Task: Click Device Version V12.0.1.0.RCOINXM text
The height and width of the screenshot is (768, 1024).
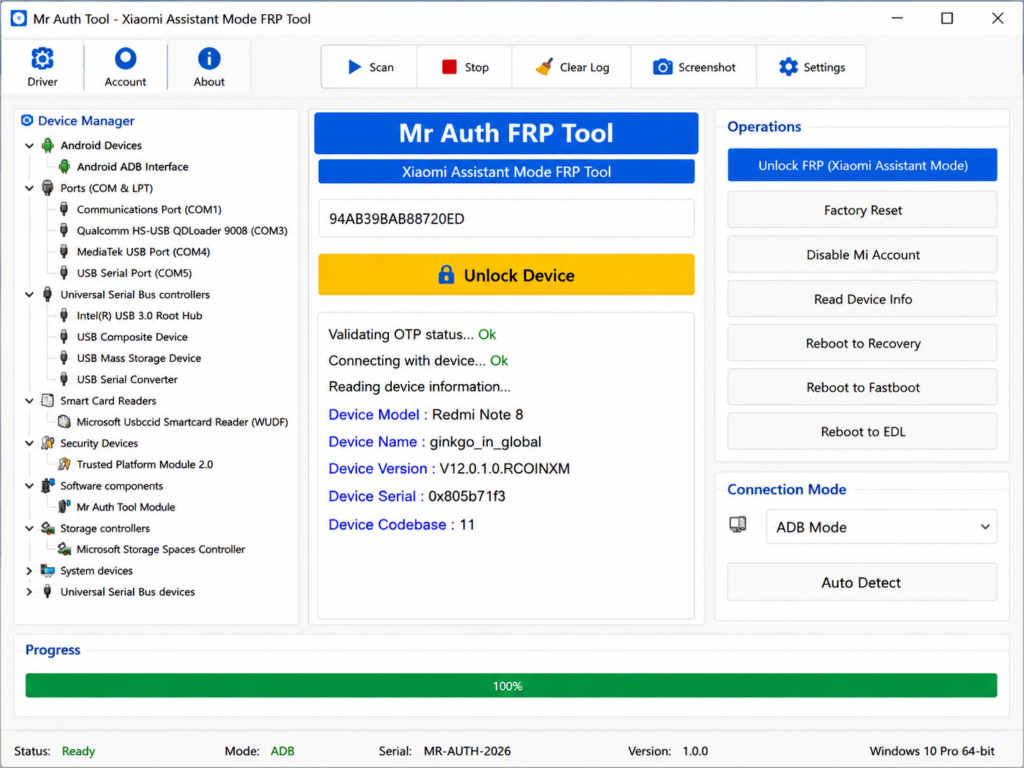Action: 449,468
